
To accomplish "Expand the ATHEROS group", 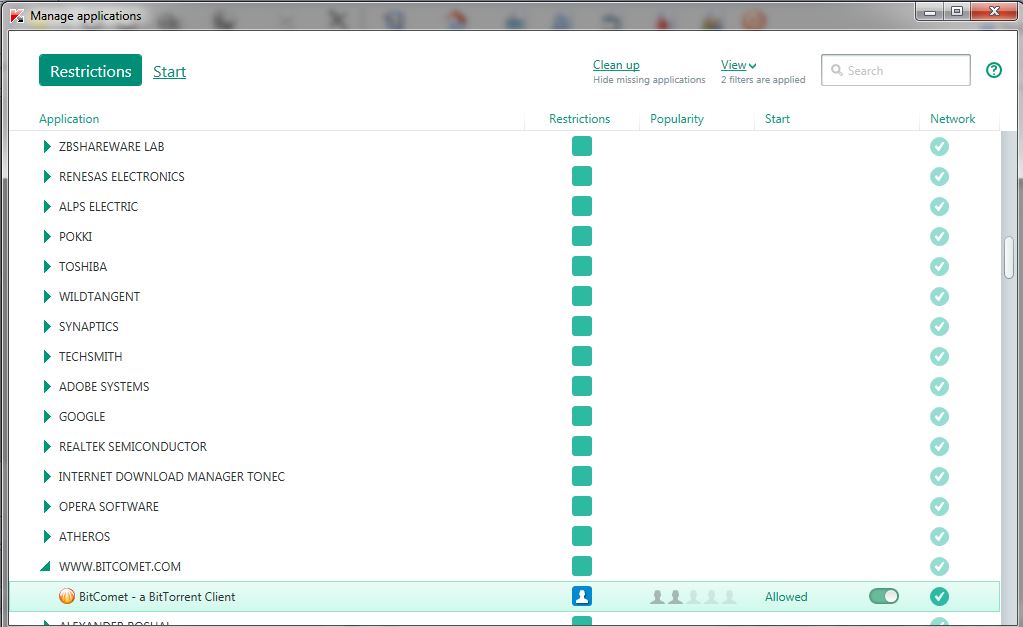I will coord(47,536).
